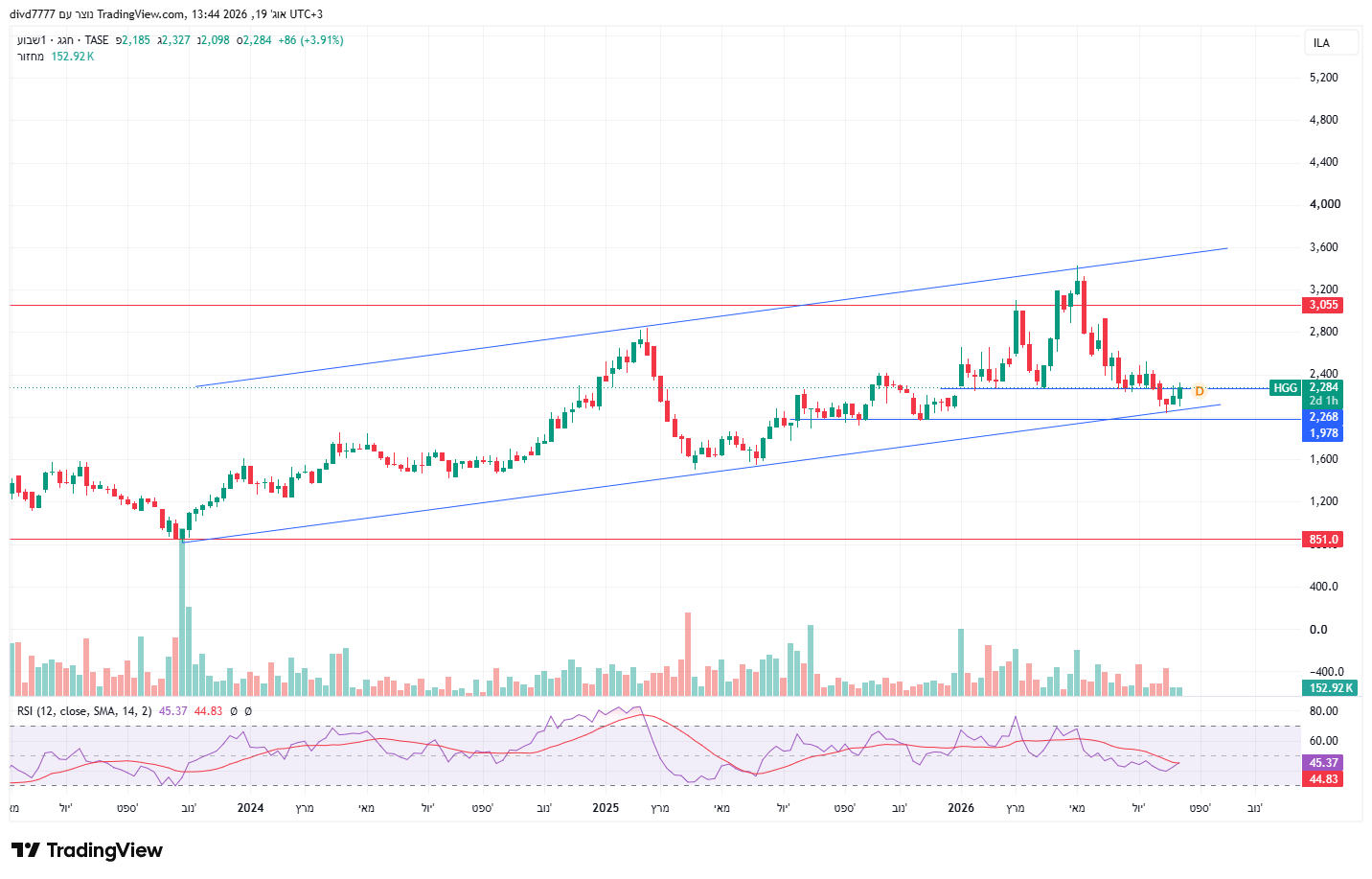Click the TradingView logo at the bottom

coord(87,850)
